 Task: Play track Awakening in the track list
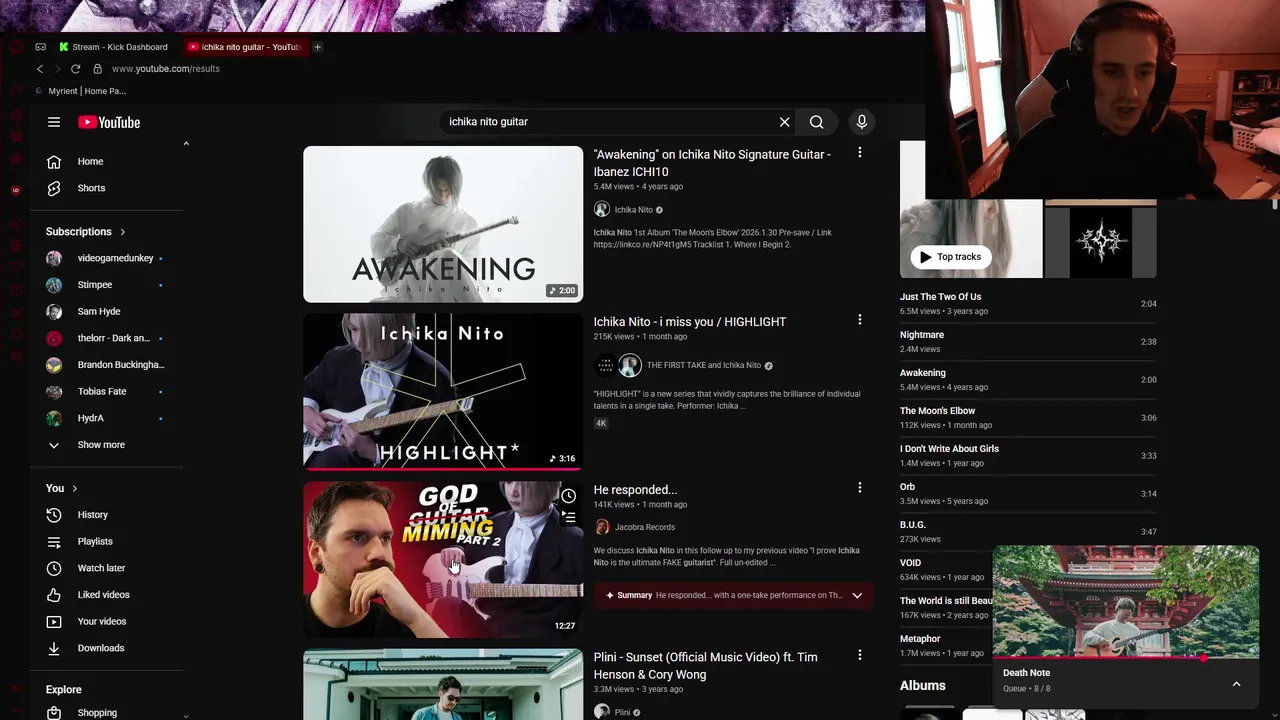1028,379
